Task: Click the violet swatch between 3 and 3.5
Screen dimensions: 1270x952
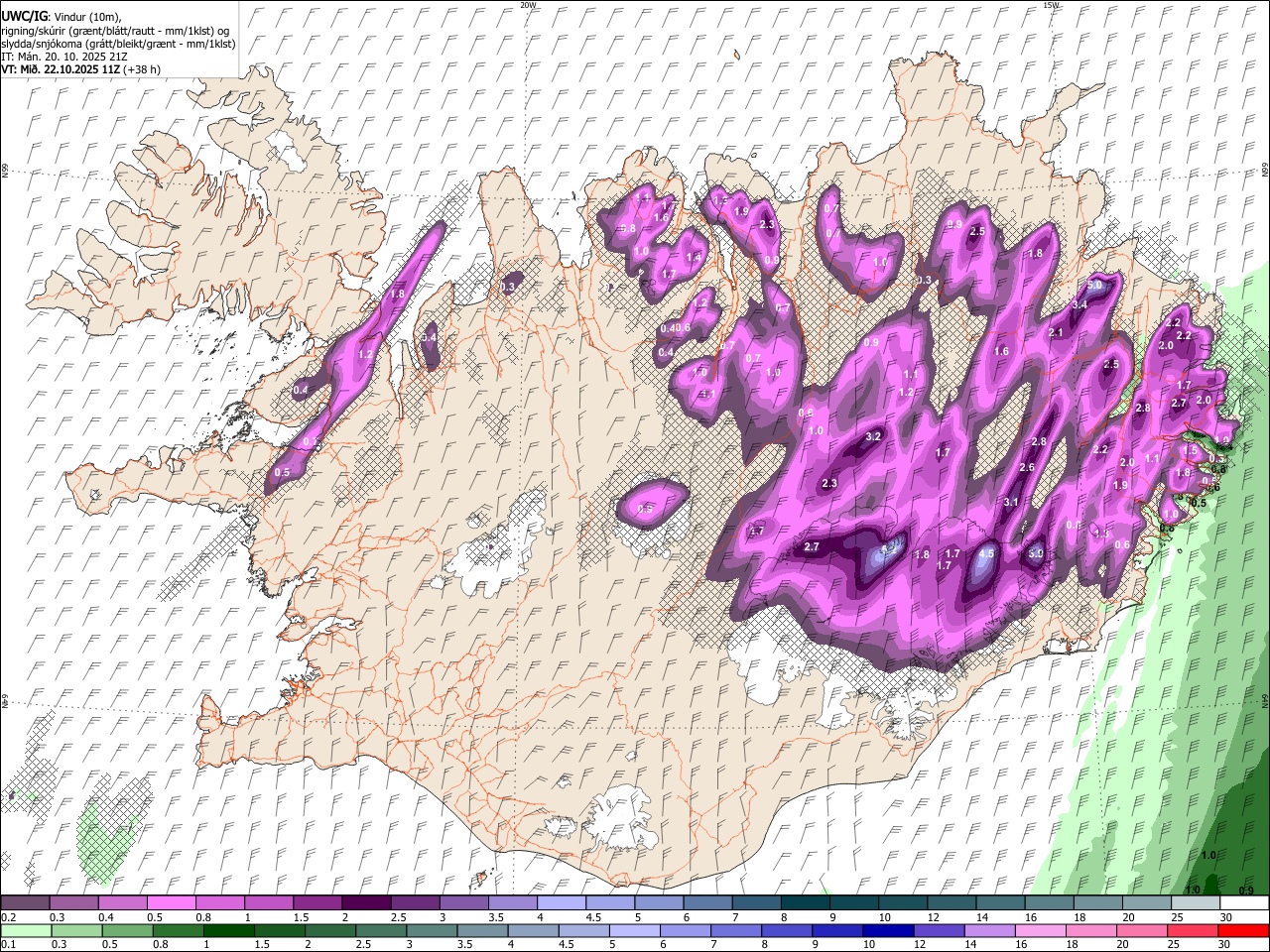Action: [x=463, y=902]
